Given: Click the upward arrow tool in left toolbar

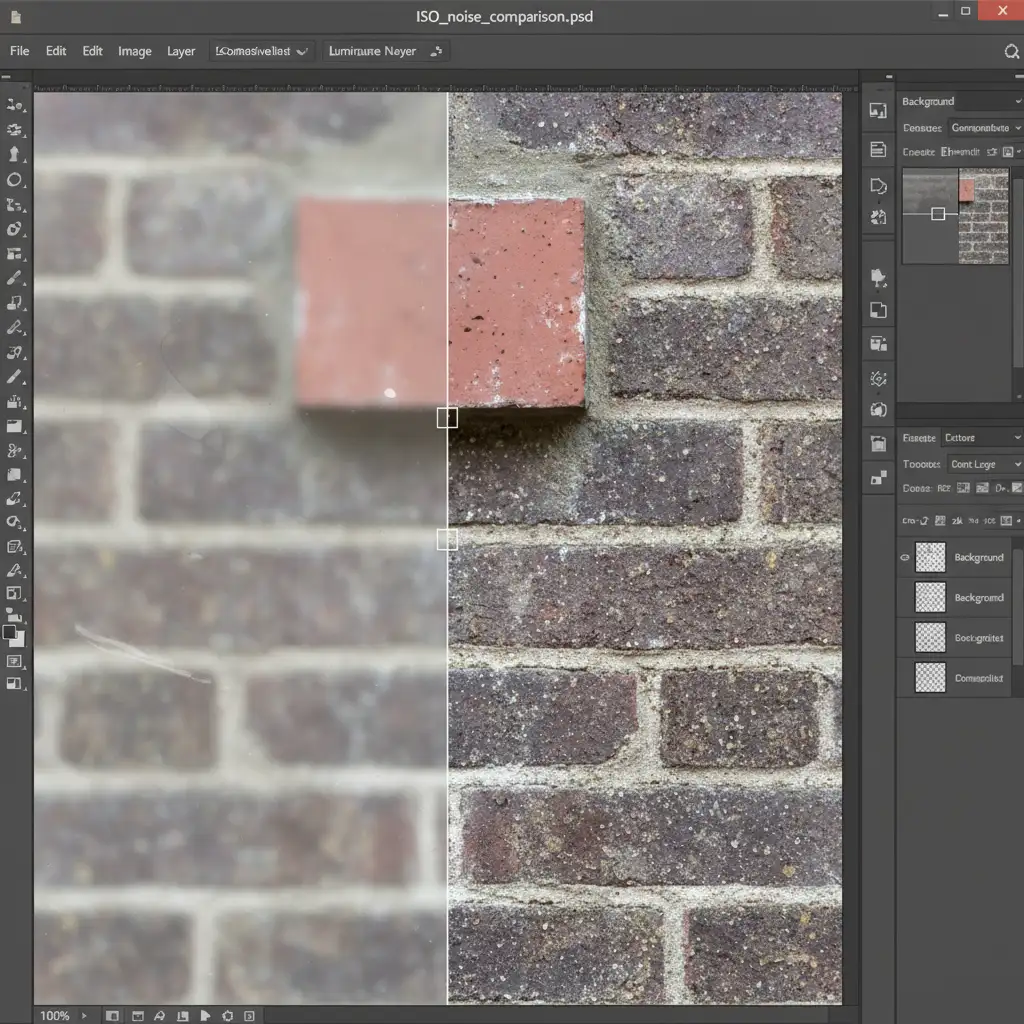Looking at the screenshot, I should point(15,154).
